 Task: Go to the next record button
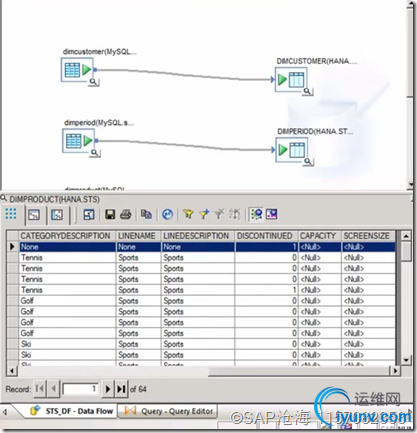(108, 389)
